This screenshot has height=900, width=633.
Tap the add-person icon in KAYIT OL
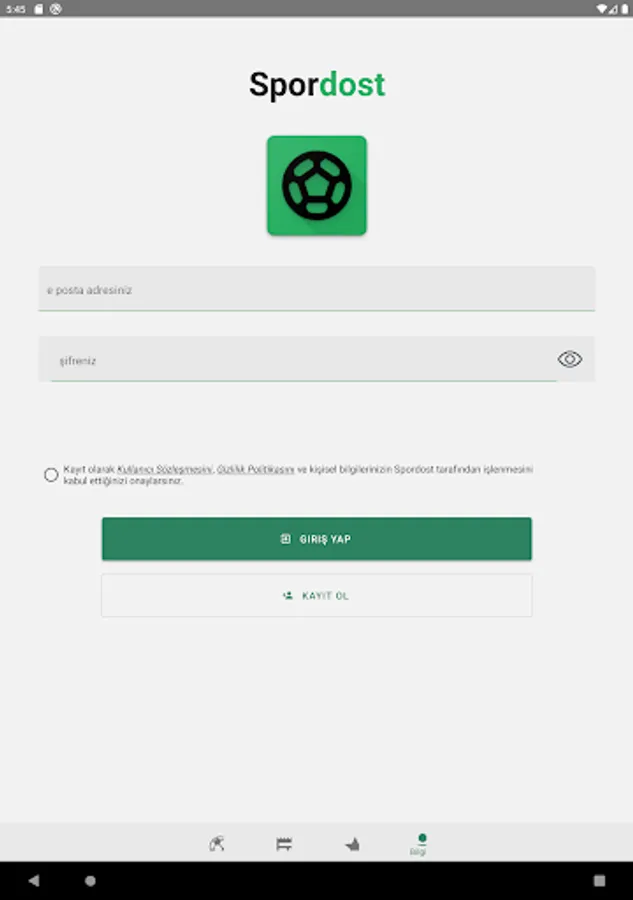tap(288, 596)
